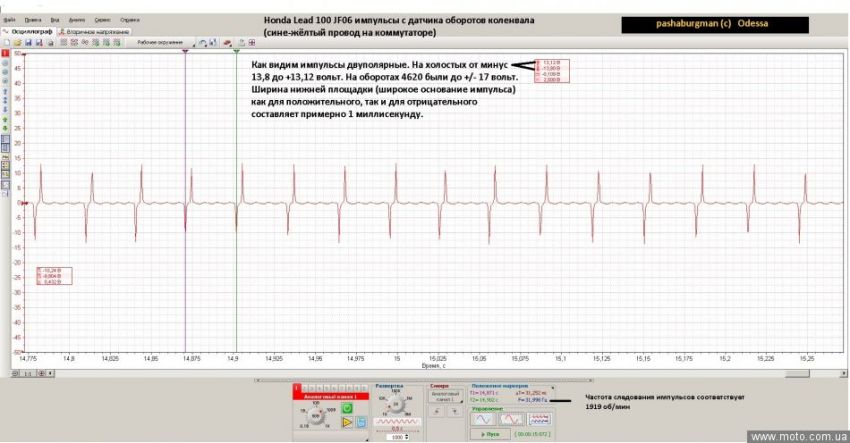Expand the Положение маркеров panel corner arrow
This screenshot has height=443, width=850.
coord(552,387)
